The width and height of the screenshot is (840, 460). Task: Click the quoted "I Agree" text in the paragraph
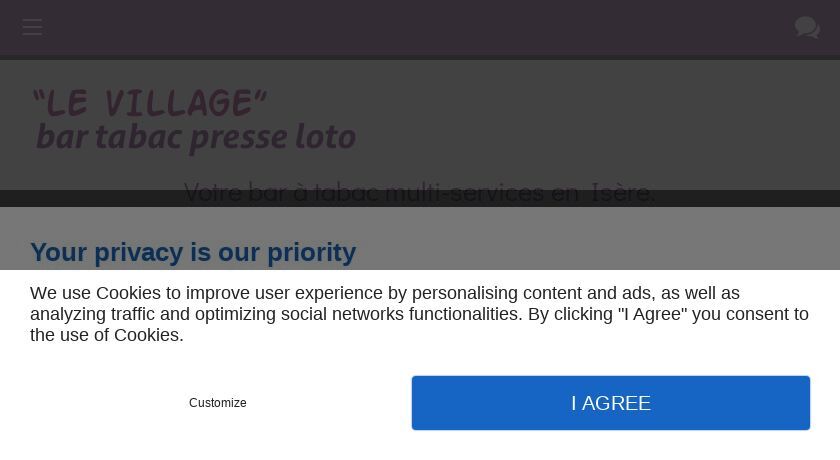652,314
